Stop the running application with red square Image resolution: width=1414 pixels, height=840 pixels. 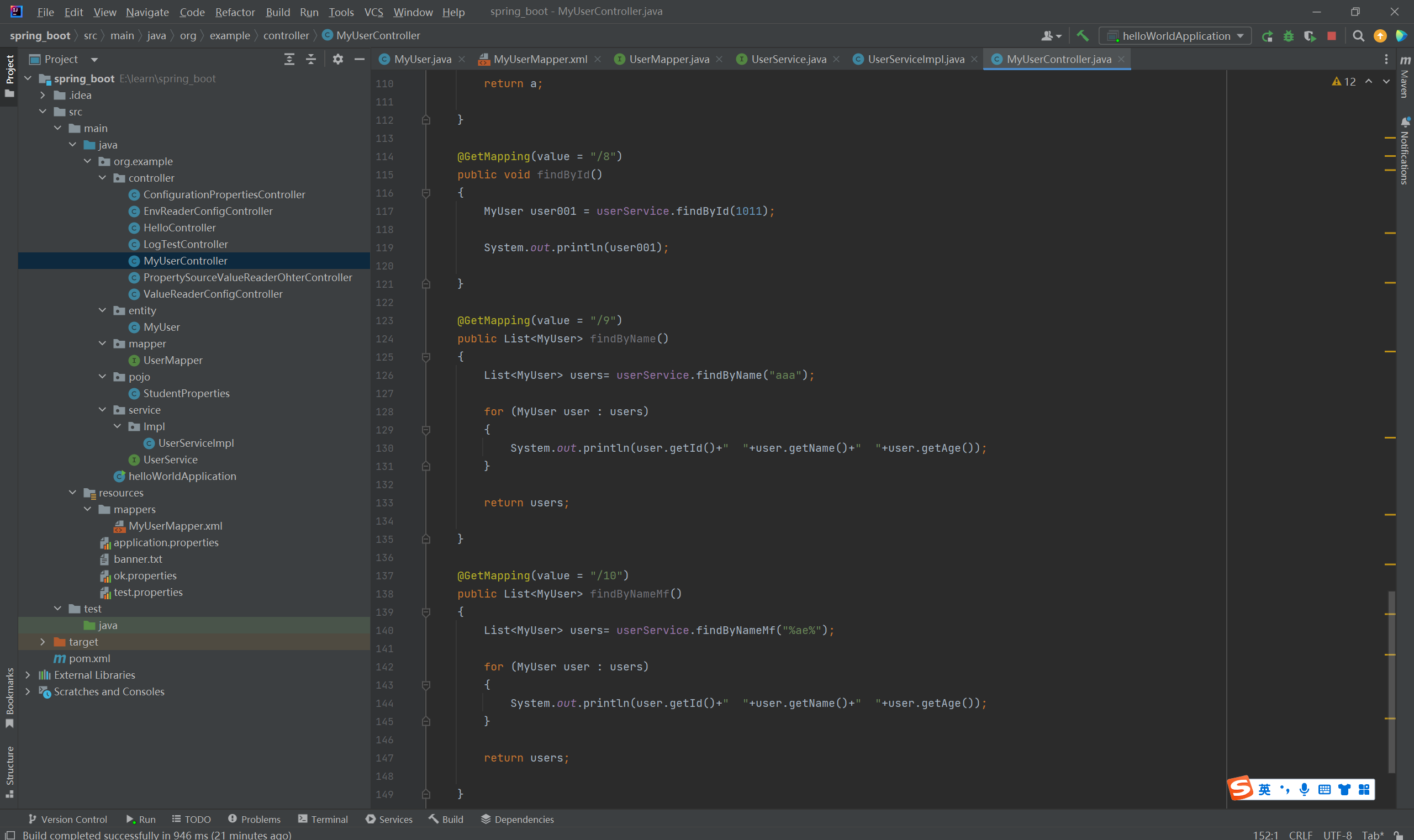tap(1331, 36)
